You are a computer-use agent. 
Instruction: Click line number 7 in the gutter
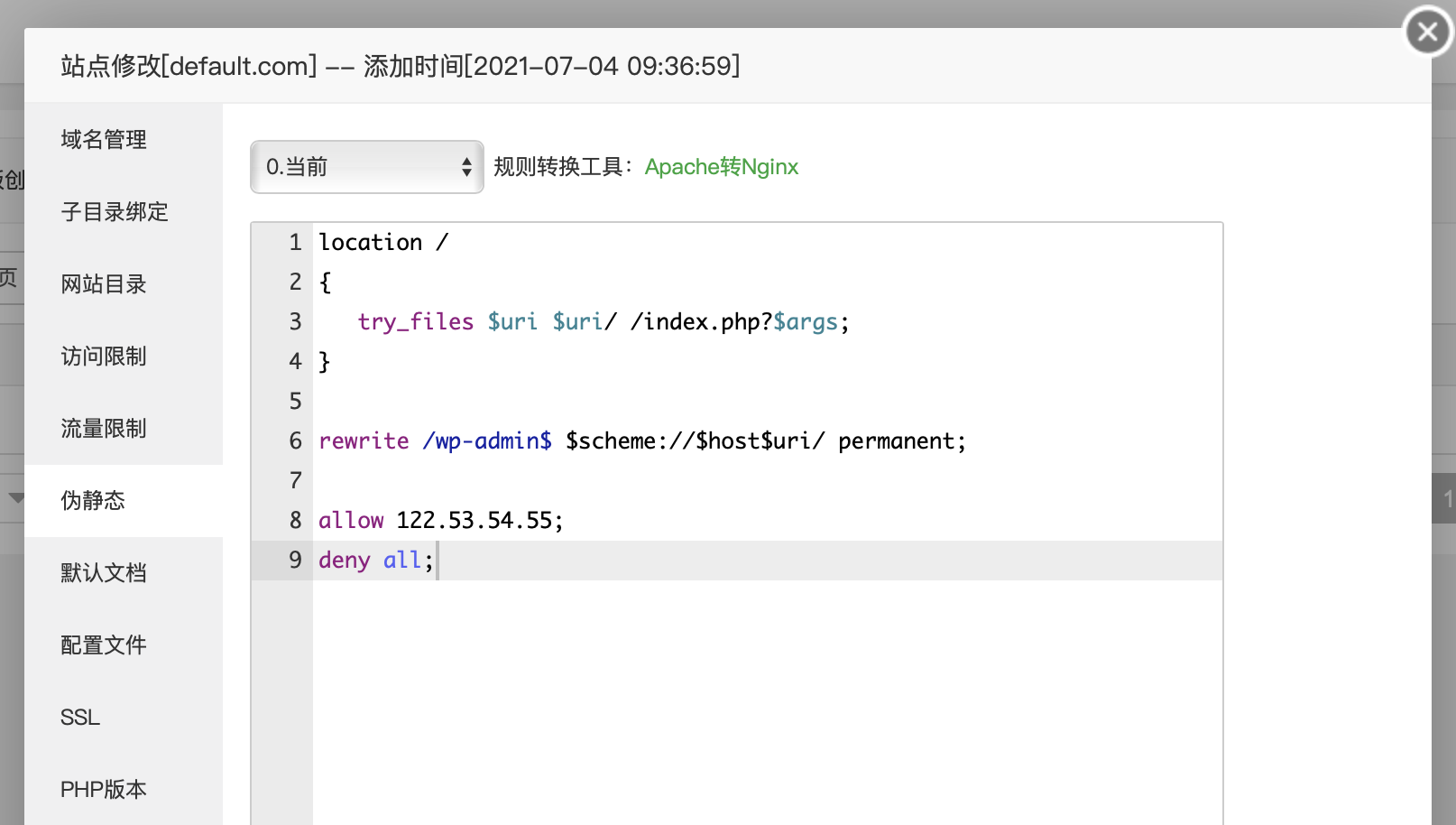pyautogui.click(x=295, y=481)
